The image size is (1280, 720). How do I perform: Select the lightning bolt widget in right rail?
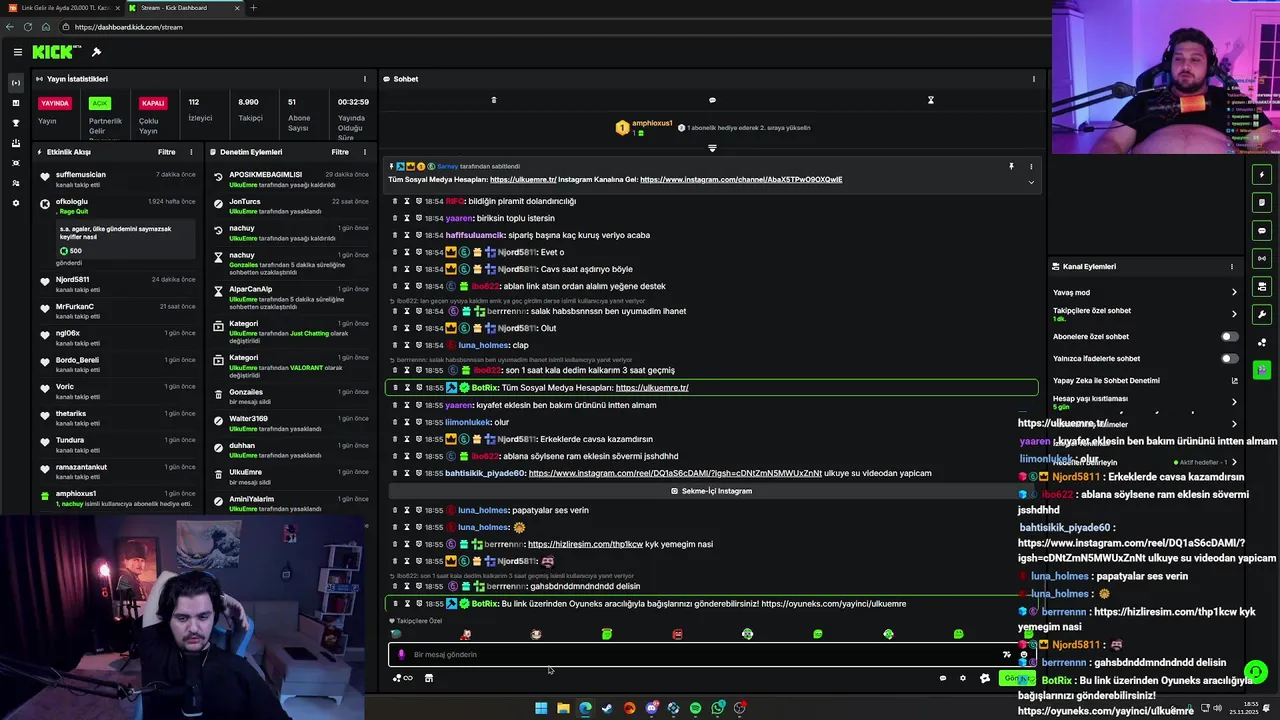[x=1262, y=175]
